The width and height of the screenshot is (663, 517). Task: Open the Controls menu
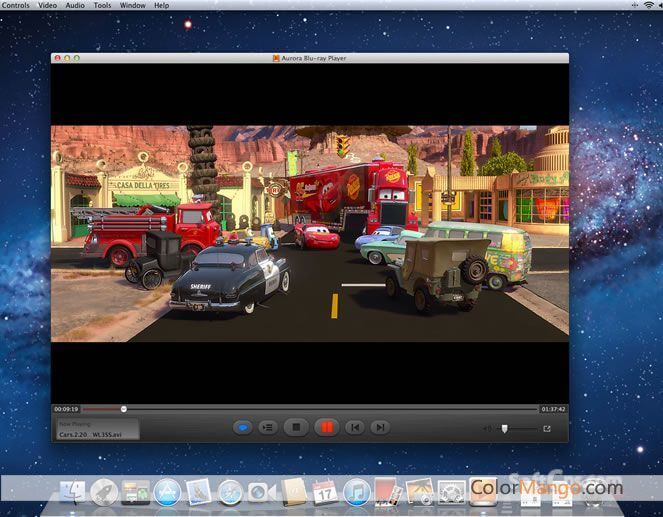click(15, 5)
